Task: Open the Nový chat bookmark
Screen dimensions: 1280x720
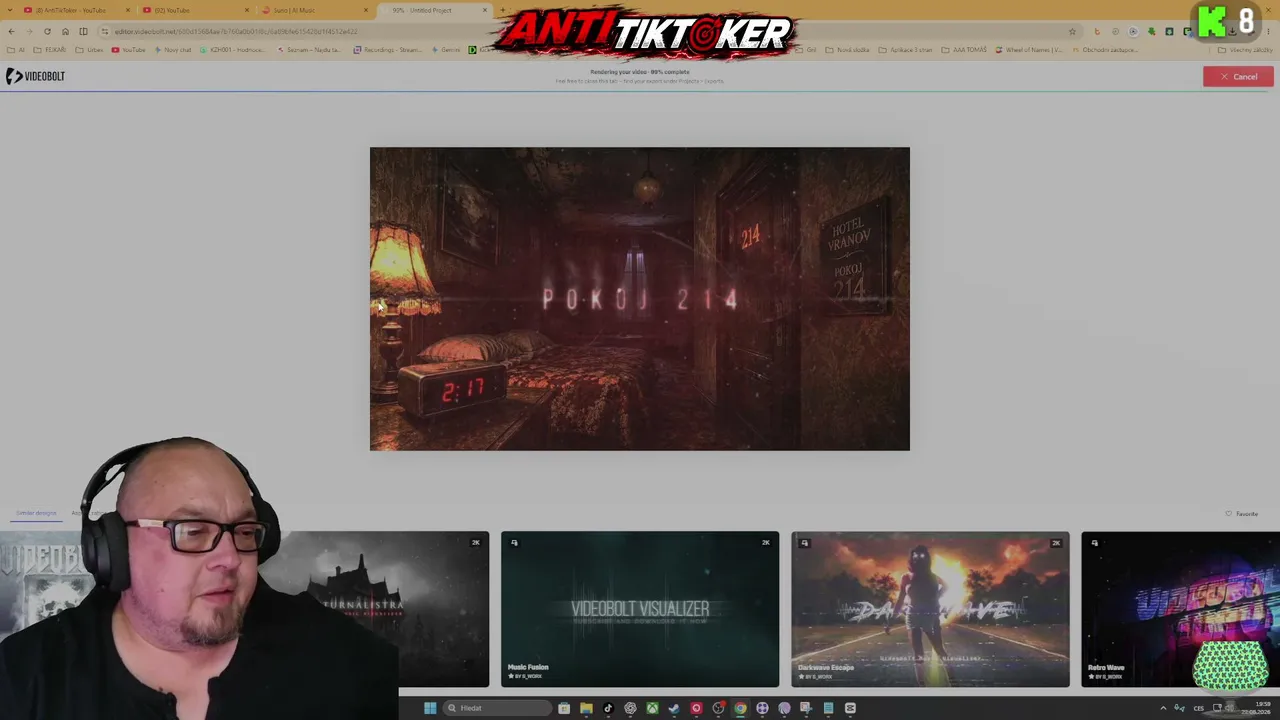Action: (x=173, y=50)
